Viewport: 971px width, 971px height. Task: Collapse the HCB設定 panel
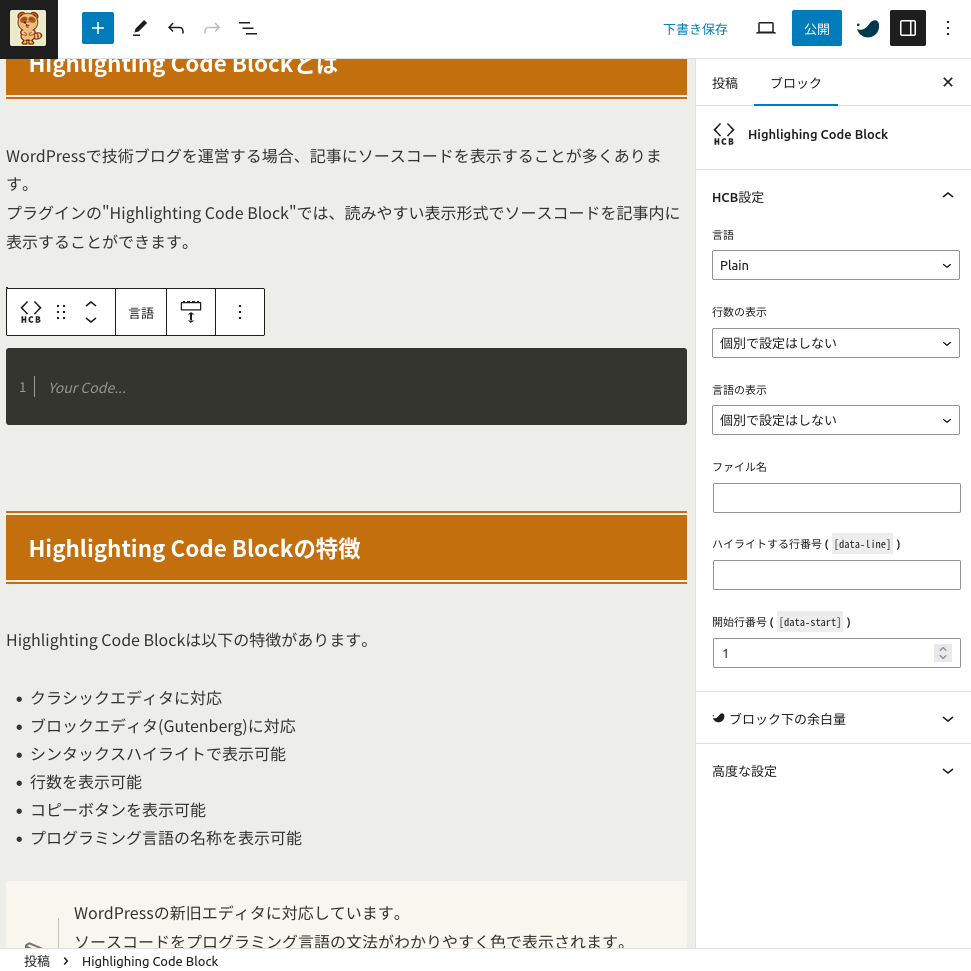tap(947, 197)
